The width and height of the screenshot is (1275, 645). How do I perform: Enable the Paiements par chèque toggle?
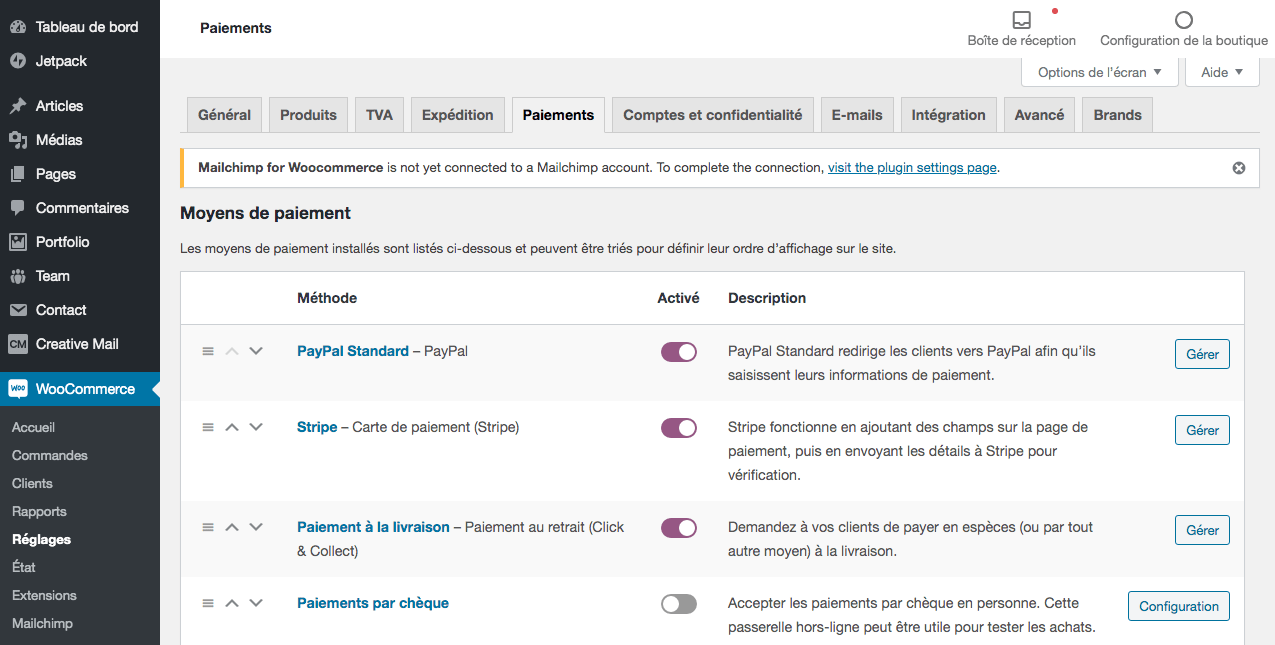pyautogui.click(x=679, y=604)
